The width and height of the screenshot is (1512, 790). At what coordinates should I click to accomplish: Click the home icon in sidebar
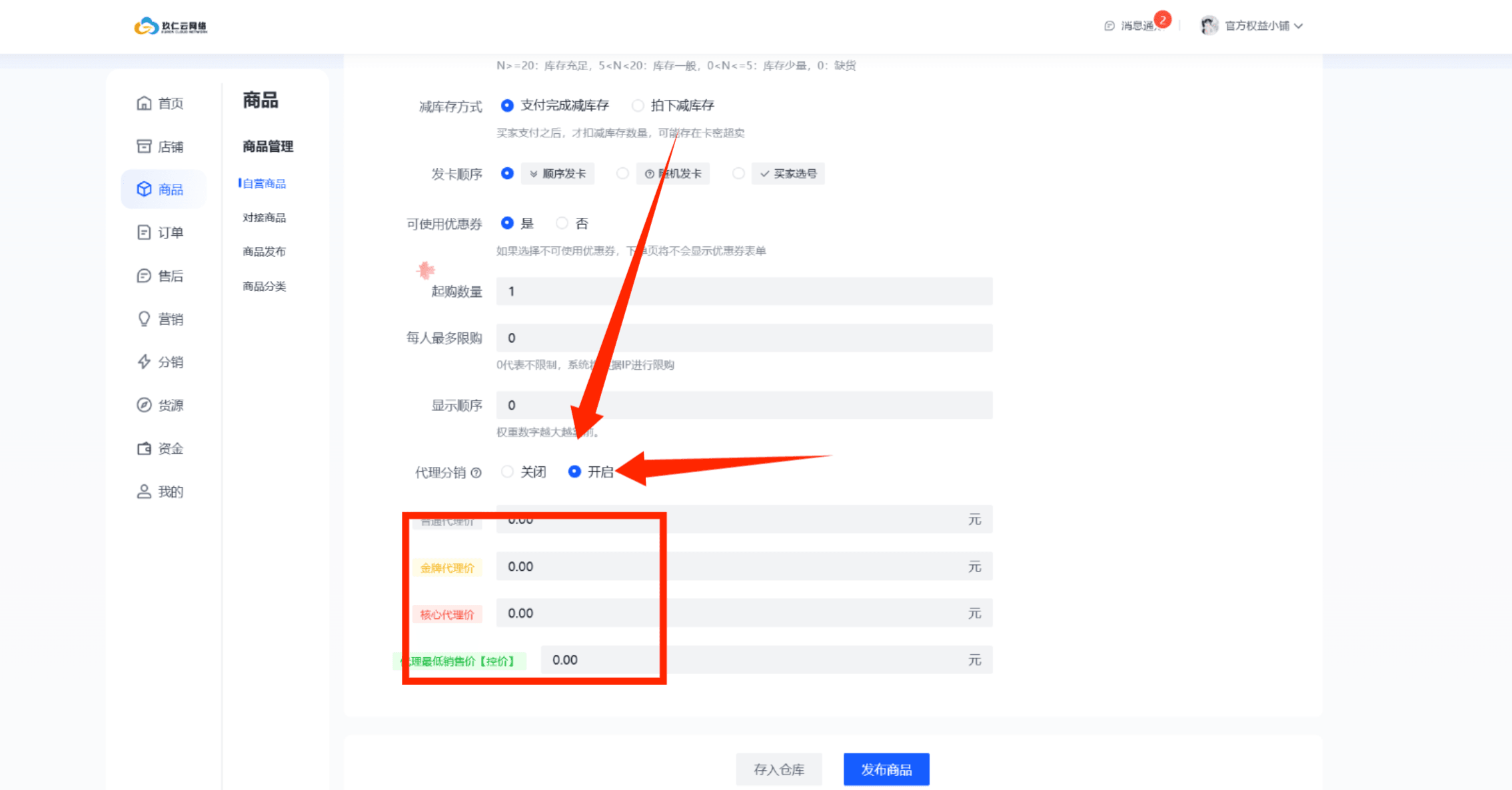pyautogui.click(x=144, y=103)
